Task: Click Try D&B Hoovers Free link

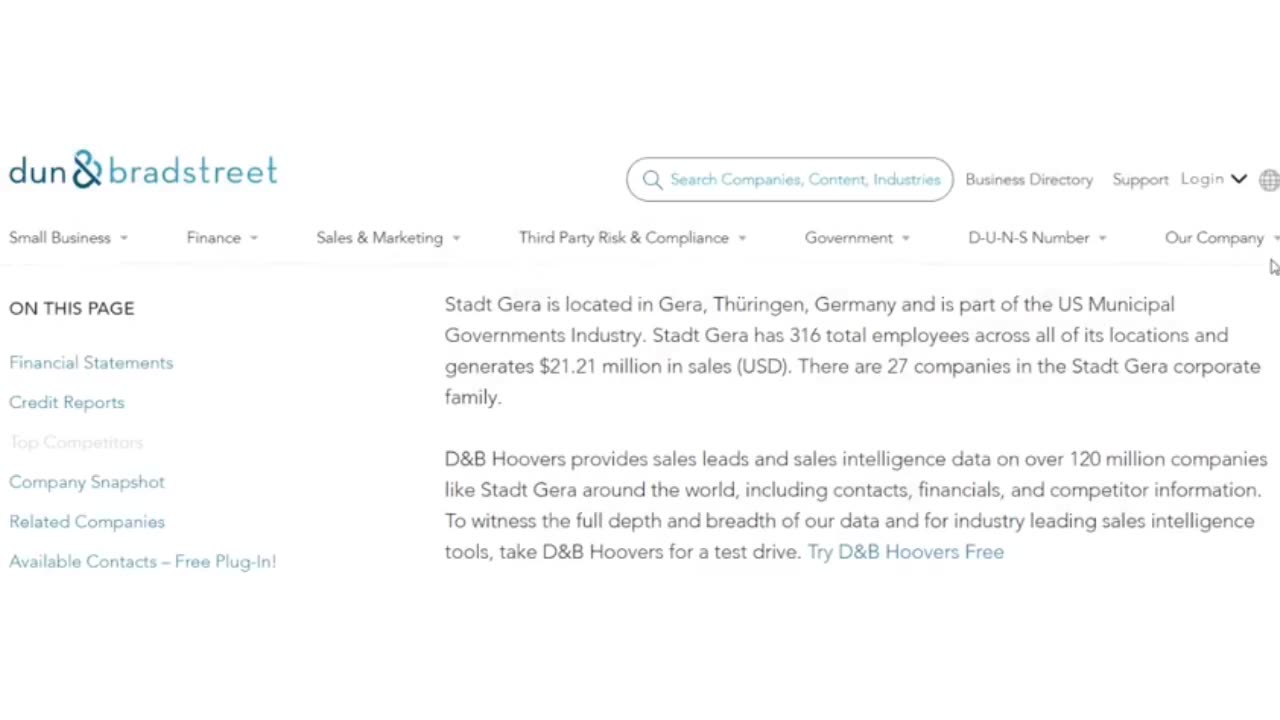Action: (905, 552)
